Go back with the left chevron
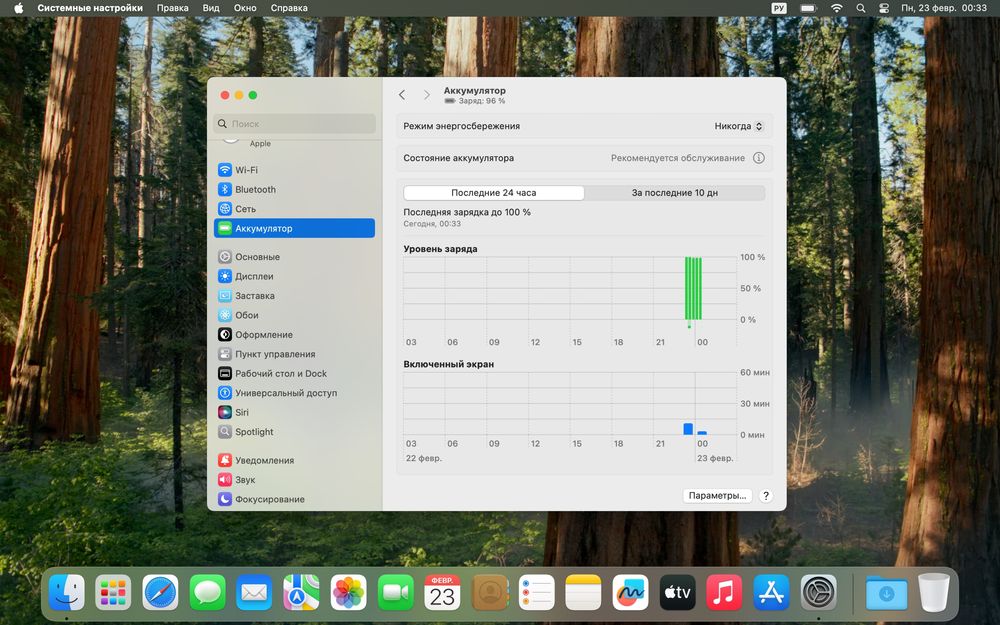This screenshot has height=625, width=1000. pyautogui.click(x=402, y=95)
